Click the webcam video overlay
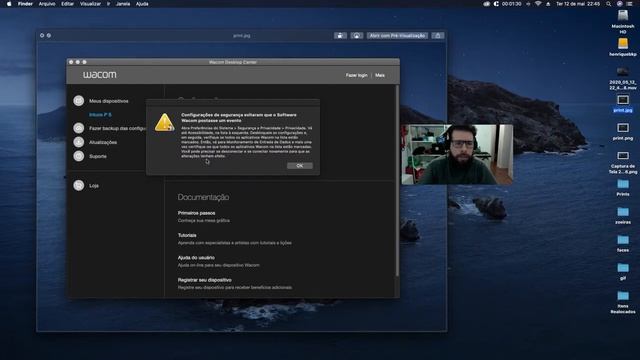 [x=457, y=154]
